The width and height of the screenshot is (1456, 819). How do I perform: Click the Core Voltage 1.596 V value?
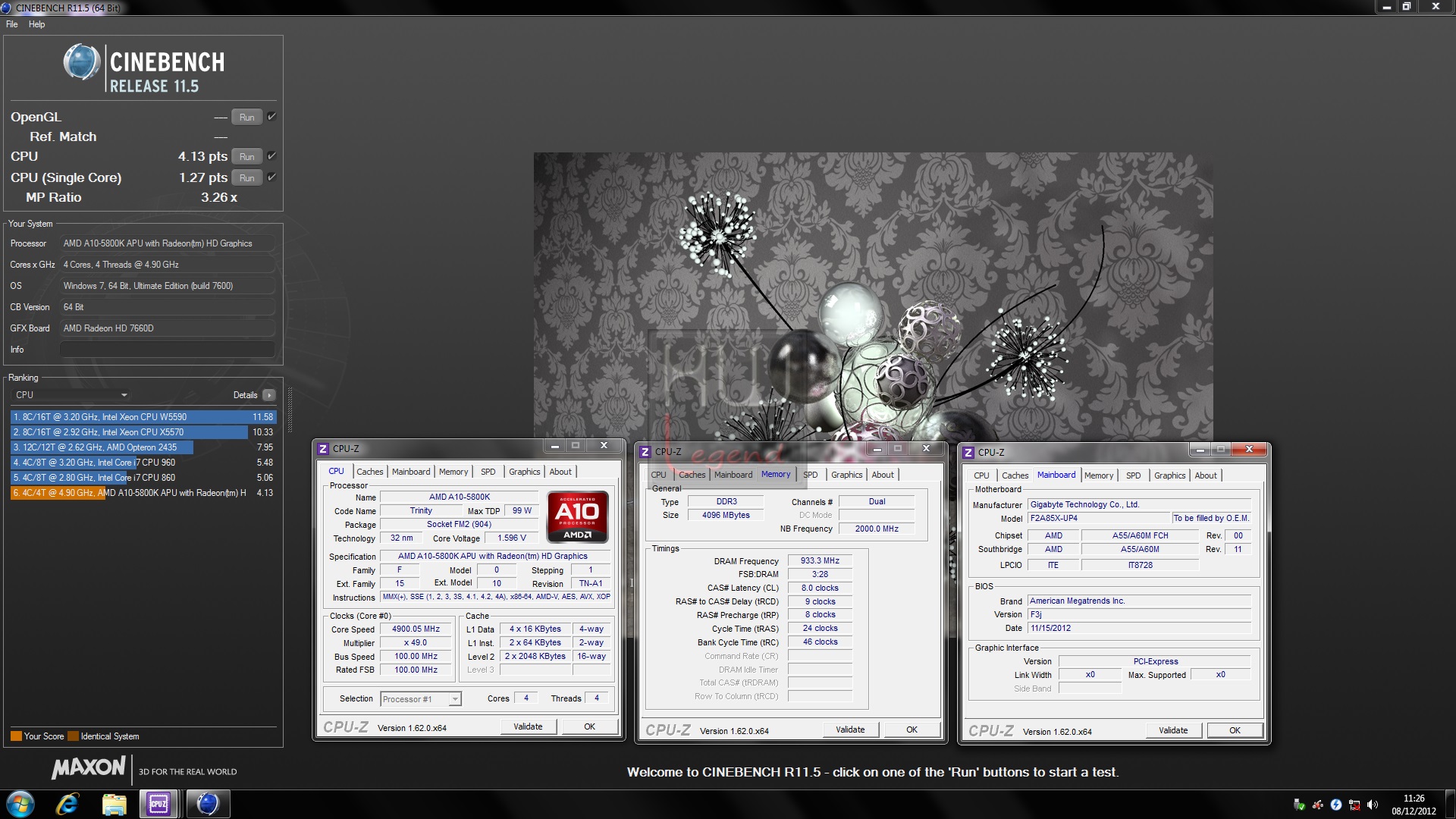512,538
